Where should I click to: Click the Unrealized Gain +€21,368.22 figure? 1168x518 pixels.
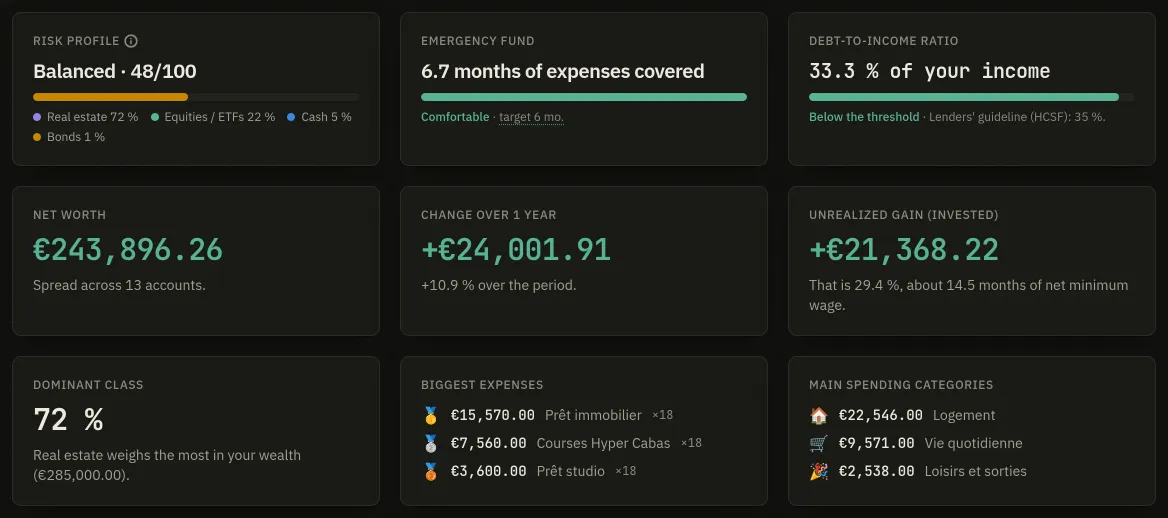click(904, 250)
